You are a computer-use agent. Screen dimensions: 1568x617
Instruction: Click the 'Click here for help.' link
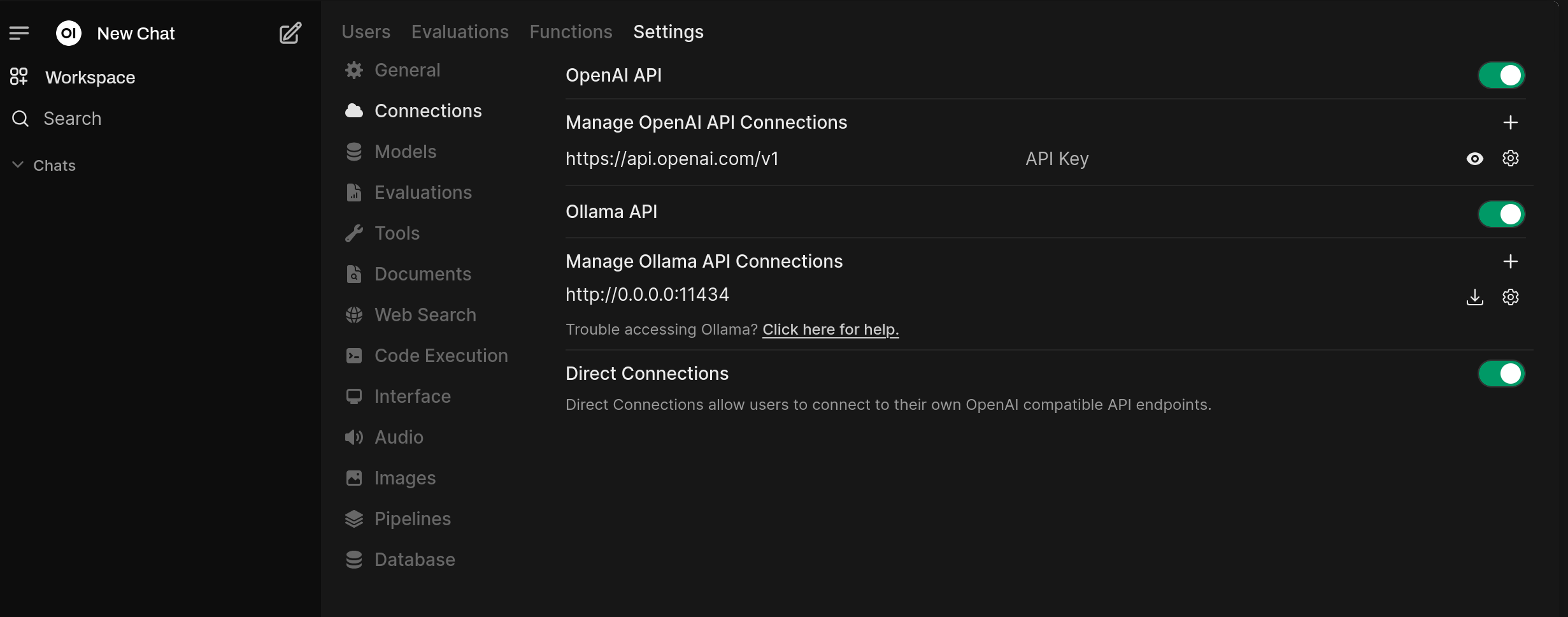[830, 330]
